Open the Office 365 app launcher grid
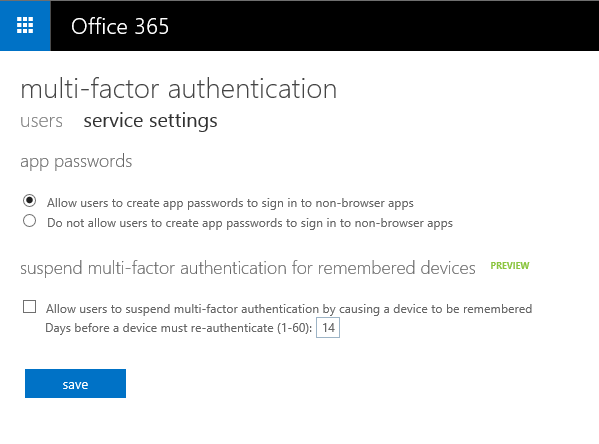This screenshot has height=444, width=599. click(25, 26)
